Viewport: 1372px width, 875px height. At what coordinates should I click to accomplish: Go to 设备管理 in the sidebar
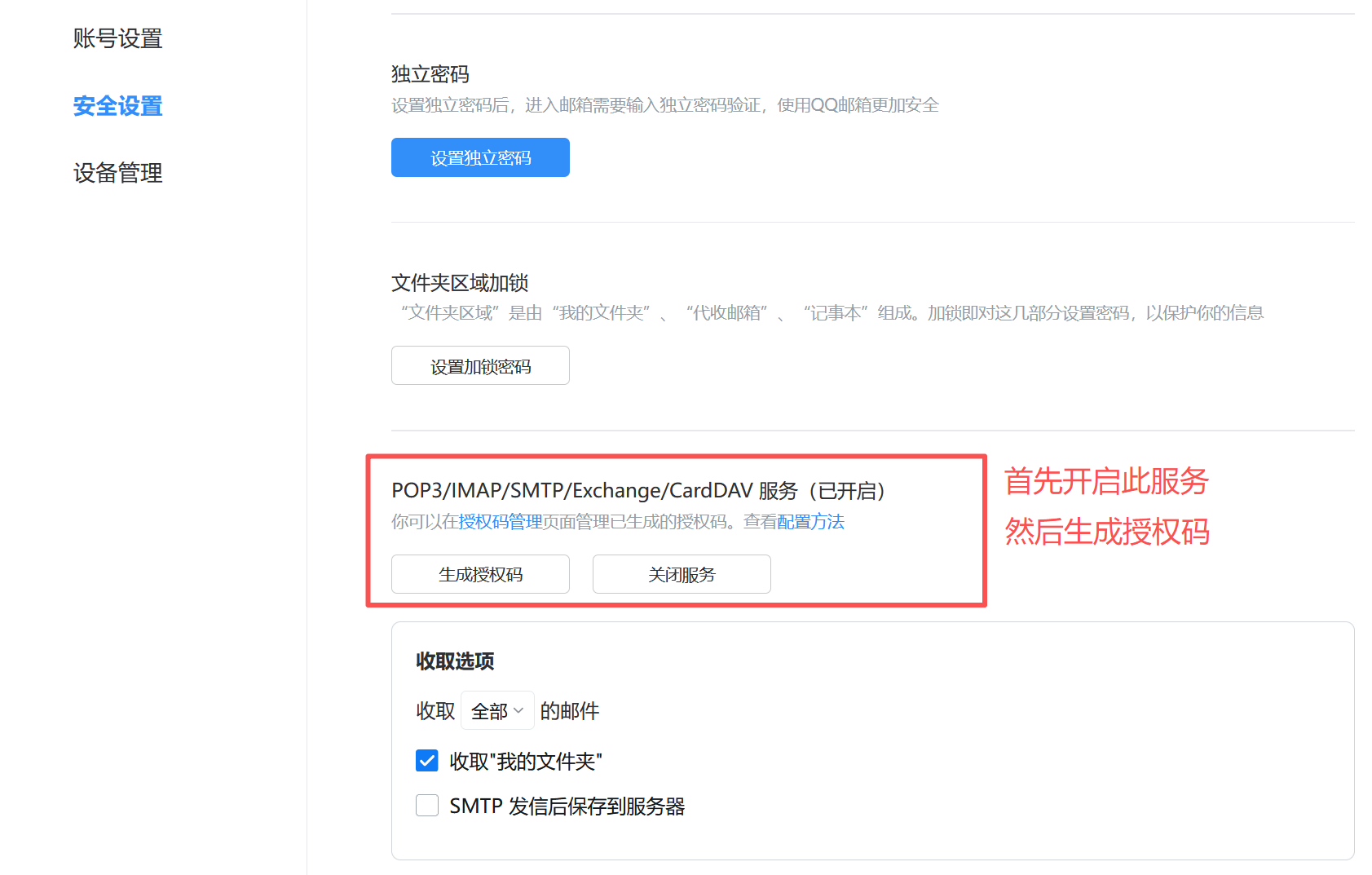point(117,173)
